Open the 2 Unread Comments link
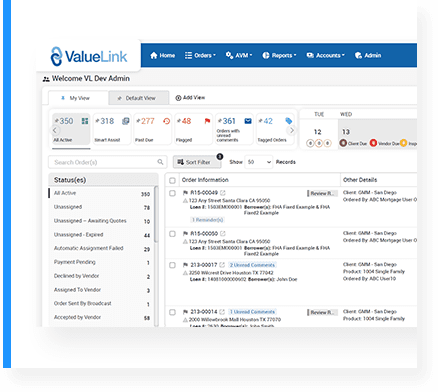This screenshot has width=438, height=392. 252,265
